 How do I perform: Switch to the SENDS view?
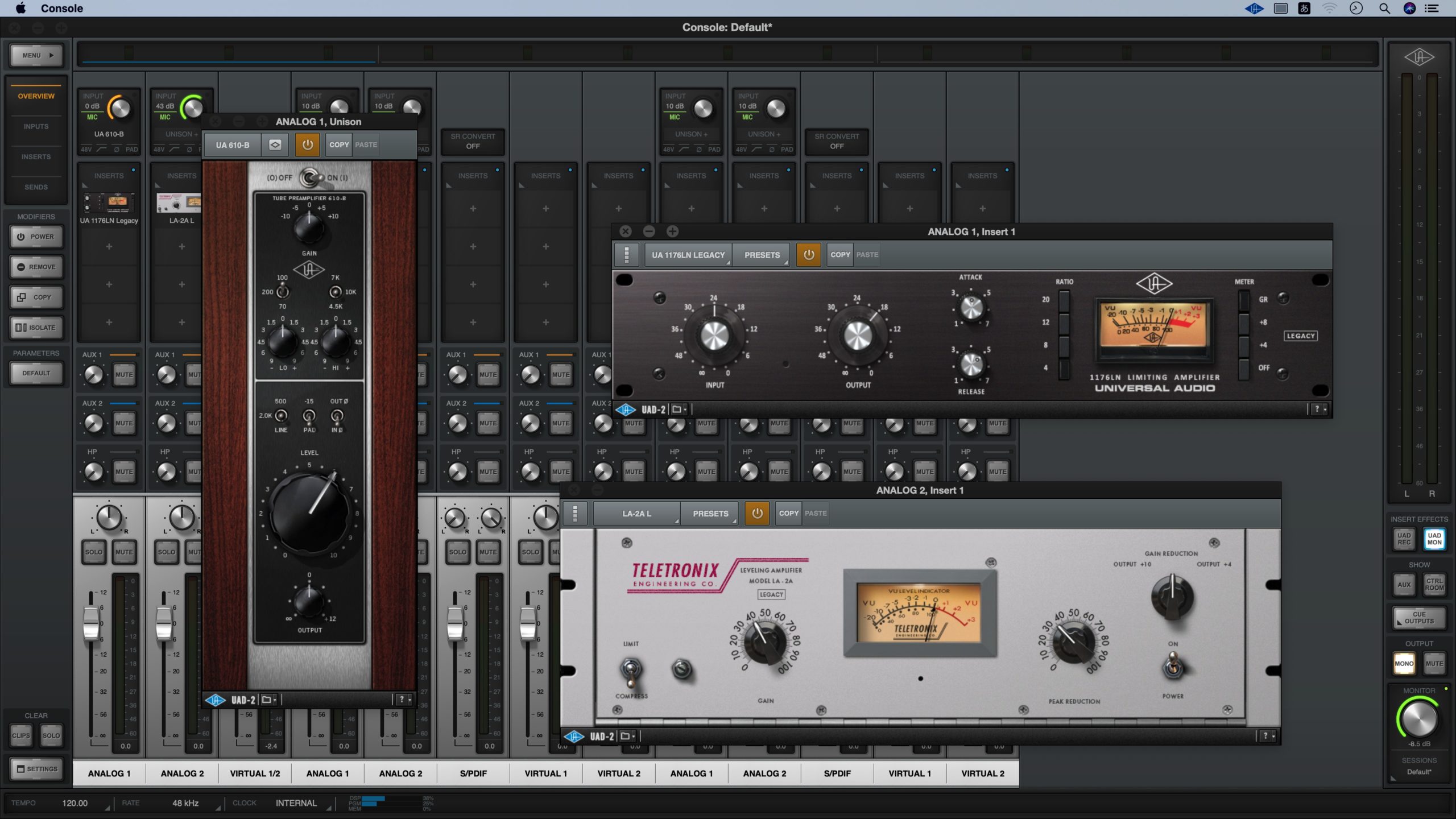tap(36, 187)
